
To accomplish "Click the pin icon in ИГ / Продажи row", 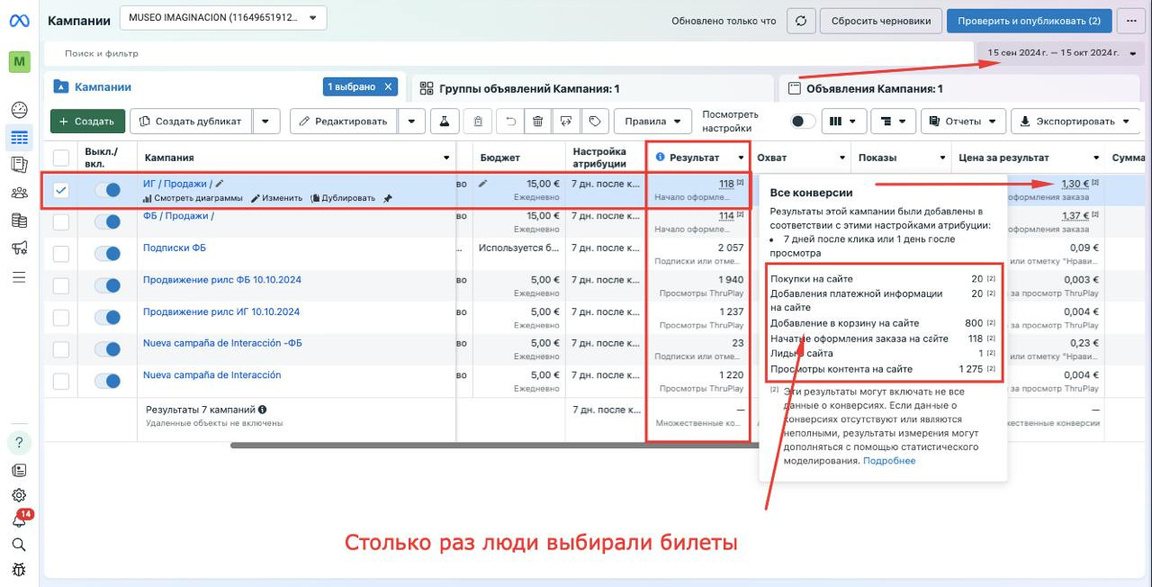I will (388, 198).
